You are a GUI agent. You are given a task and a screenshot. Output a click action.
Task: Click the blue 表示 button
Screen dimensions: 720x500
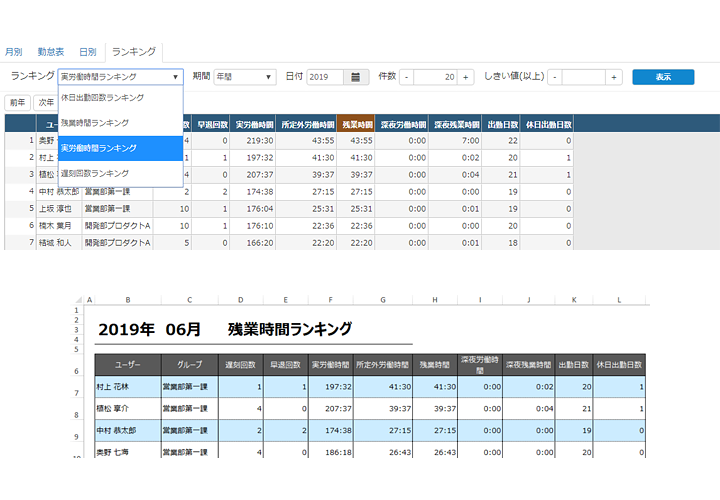tap(663, 77)
